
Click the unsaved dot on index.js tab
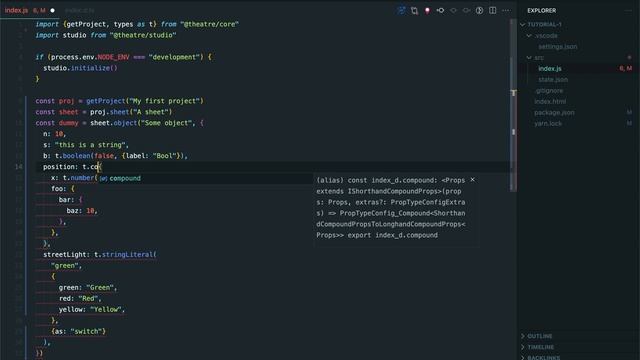53,11
